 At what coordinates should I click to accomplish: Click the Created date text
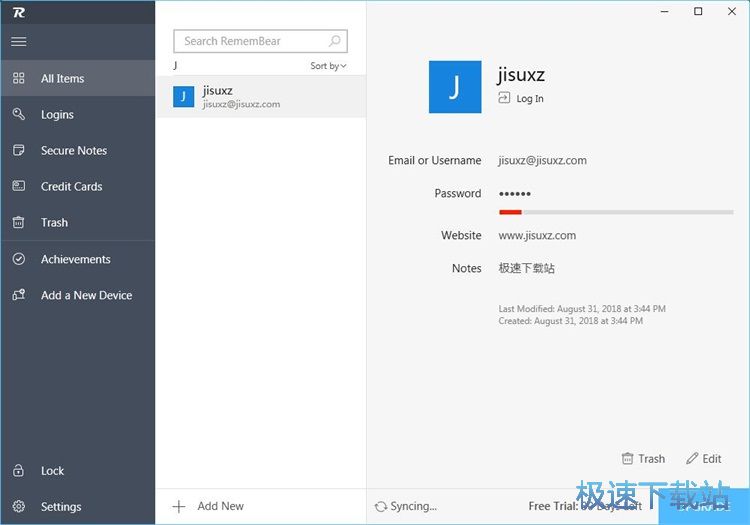pyautogui.click(x=571, y=320)
